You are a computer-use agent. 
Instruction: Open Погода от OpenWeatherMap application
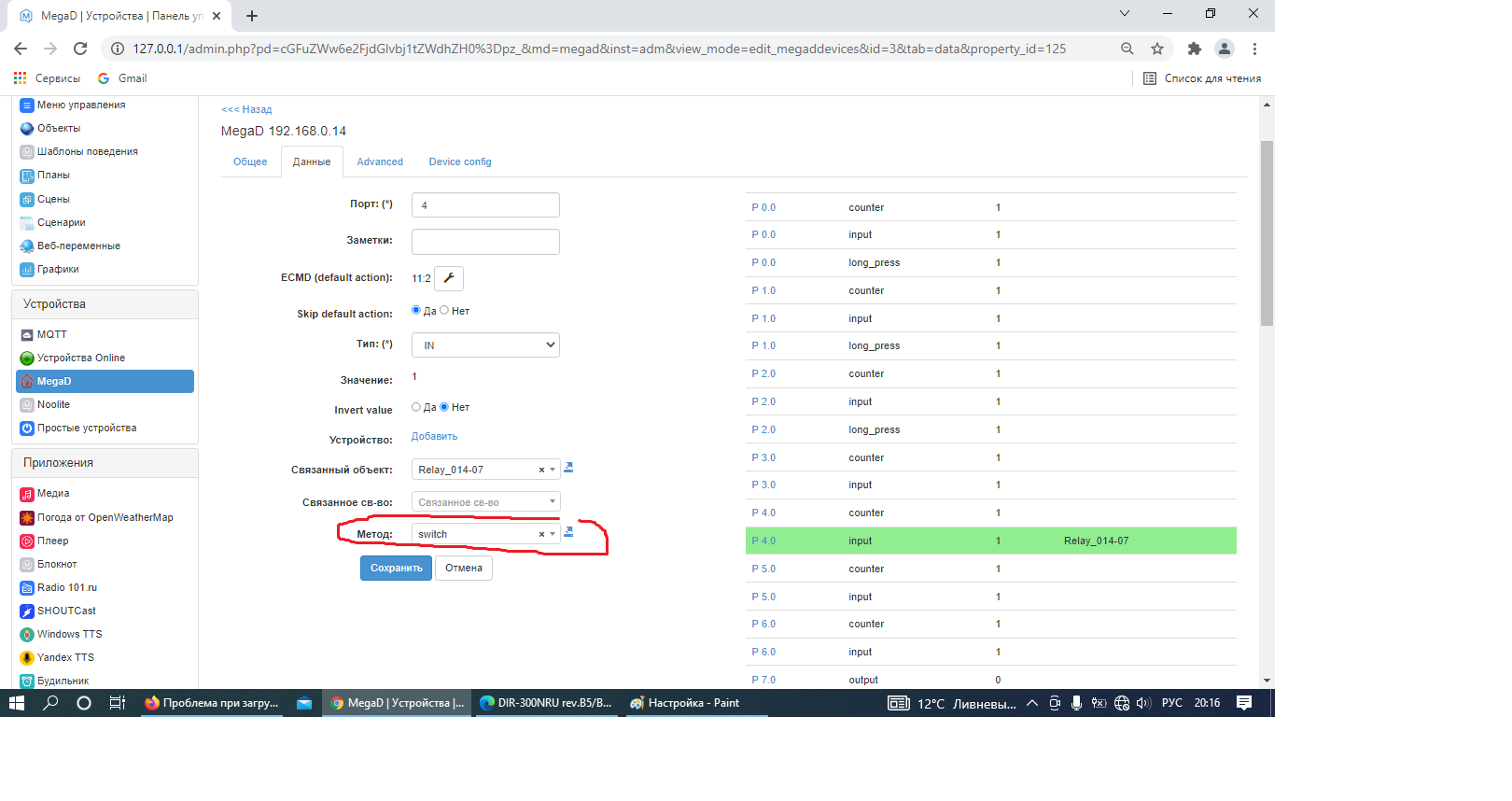pyautogui.click(x=105, y=517)
